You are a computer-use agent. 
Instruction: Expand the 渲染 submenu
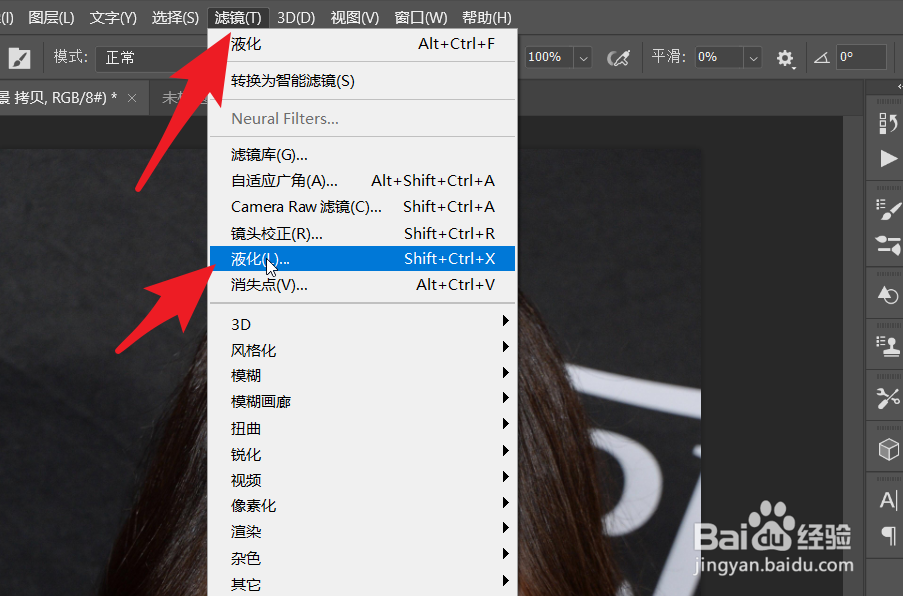(x=362, y=532)
